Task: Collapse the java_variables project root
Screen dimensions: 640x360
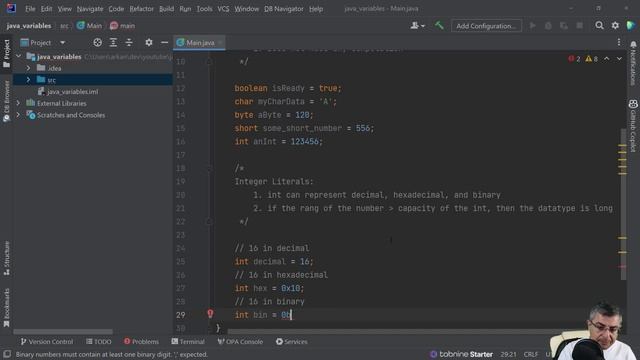Action: click(x=18, y=56)
